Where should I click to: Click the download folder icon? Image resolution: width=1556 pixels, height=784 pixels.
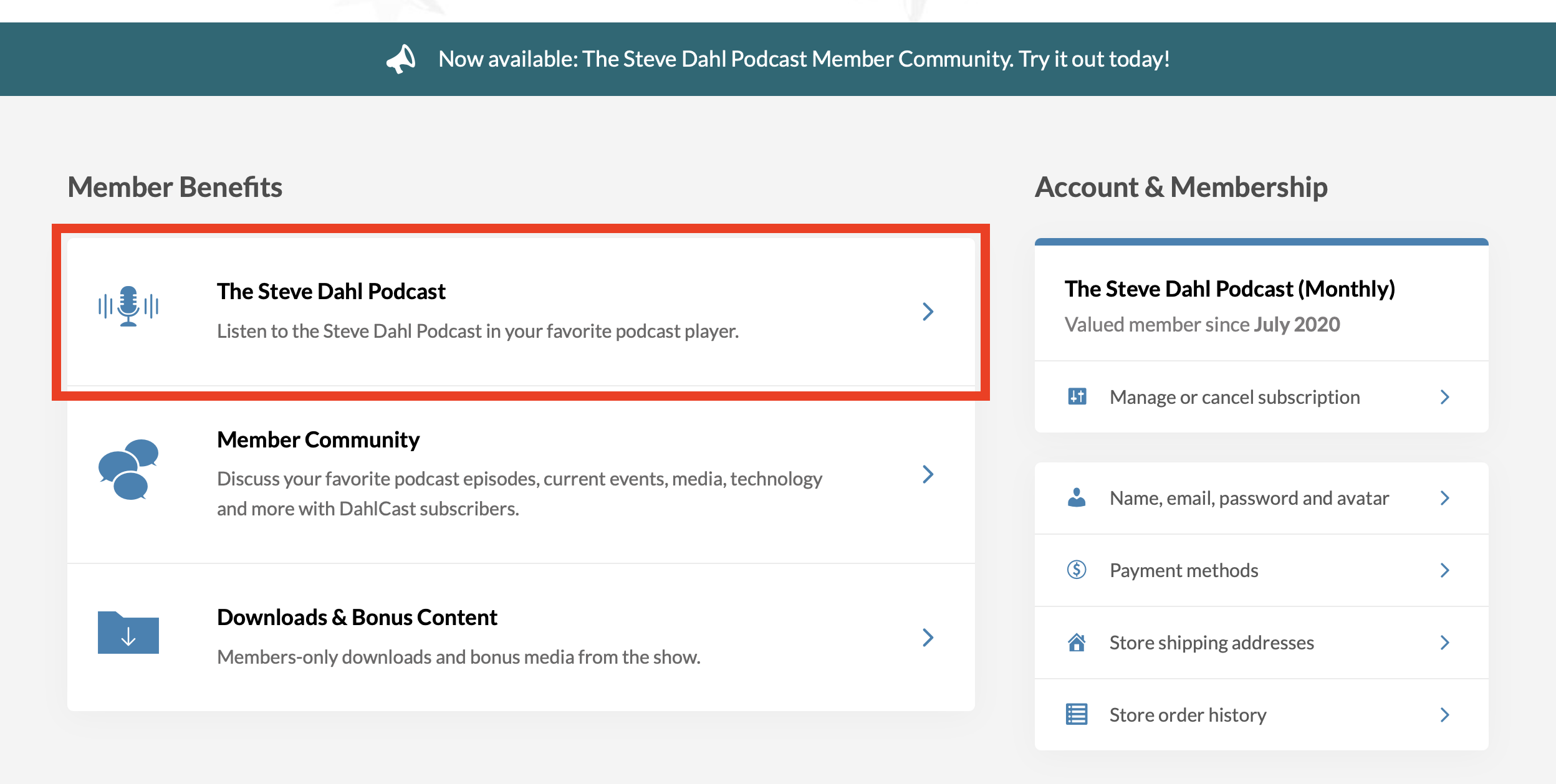(x=128, y=633)
